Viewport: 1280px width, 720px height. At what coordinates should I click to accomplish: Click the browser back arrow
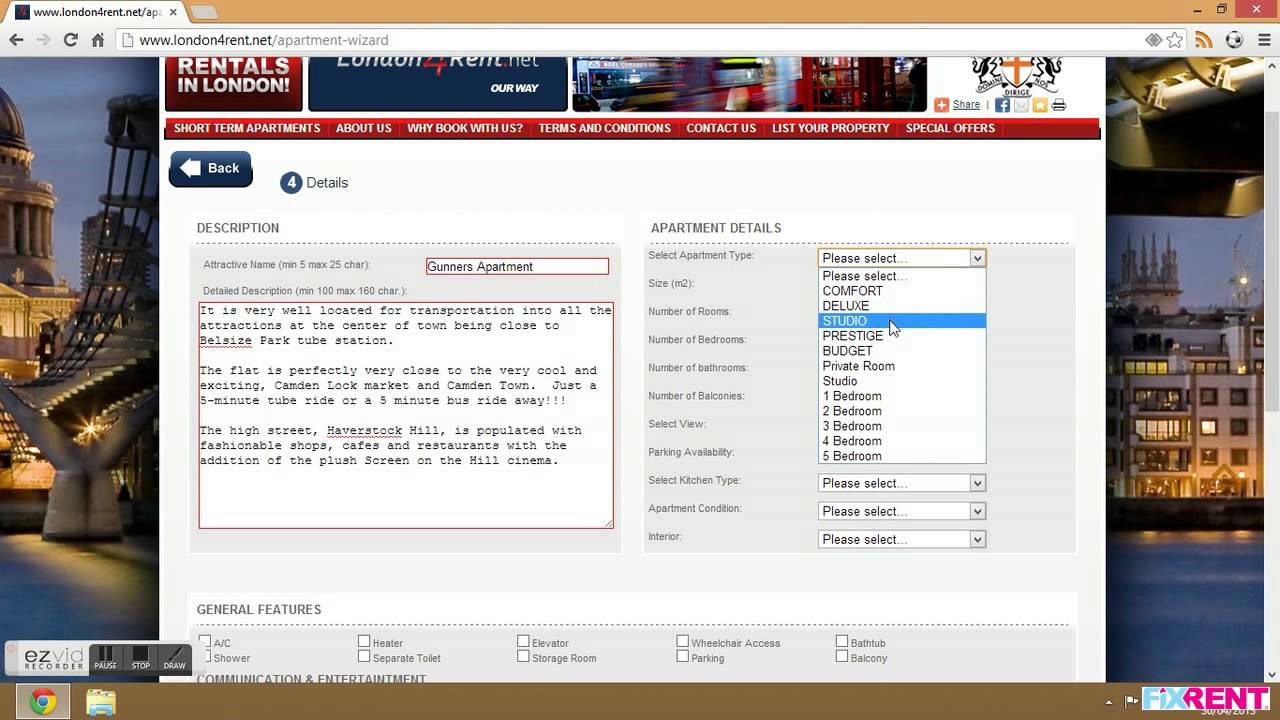[16, 40]
